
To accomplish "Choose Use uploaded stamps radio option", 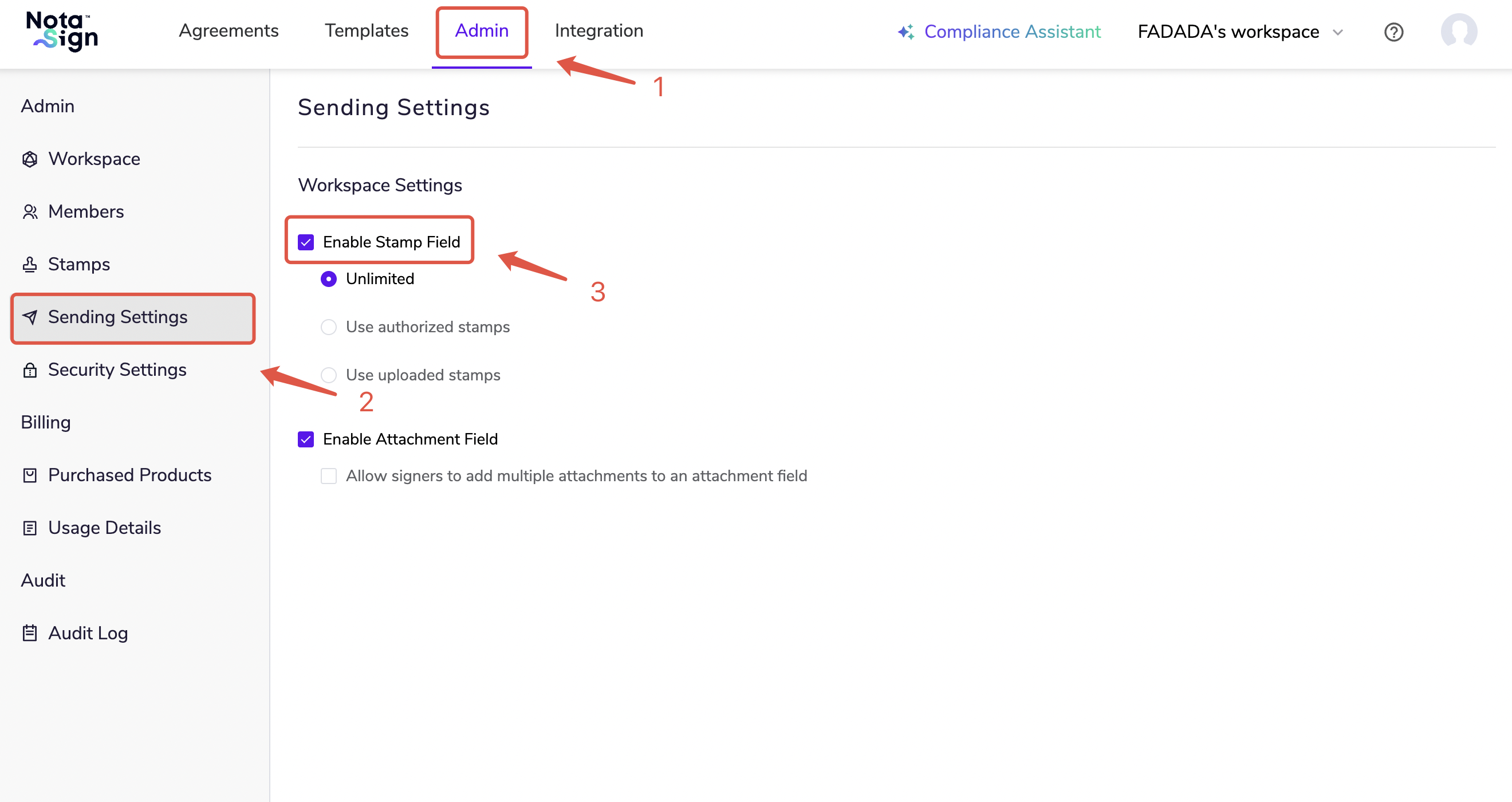I will pos(329,375).
